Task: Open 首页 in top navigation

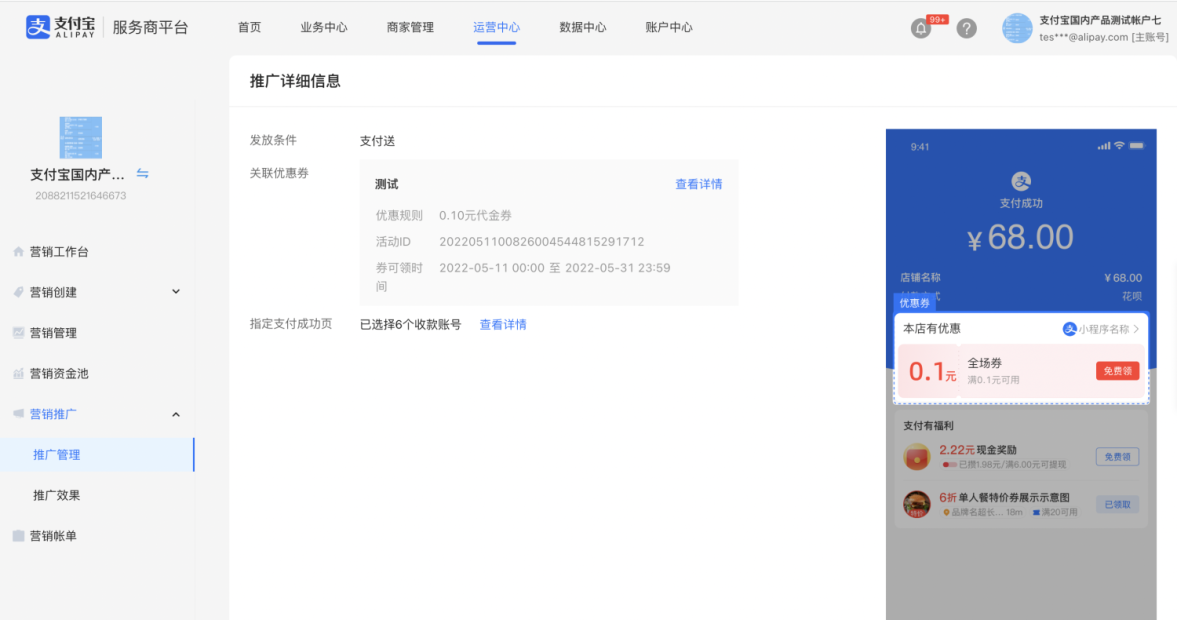Action: [249, 27]
